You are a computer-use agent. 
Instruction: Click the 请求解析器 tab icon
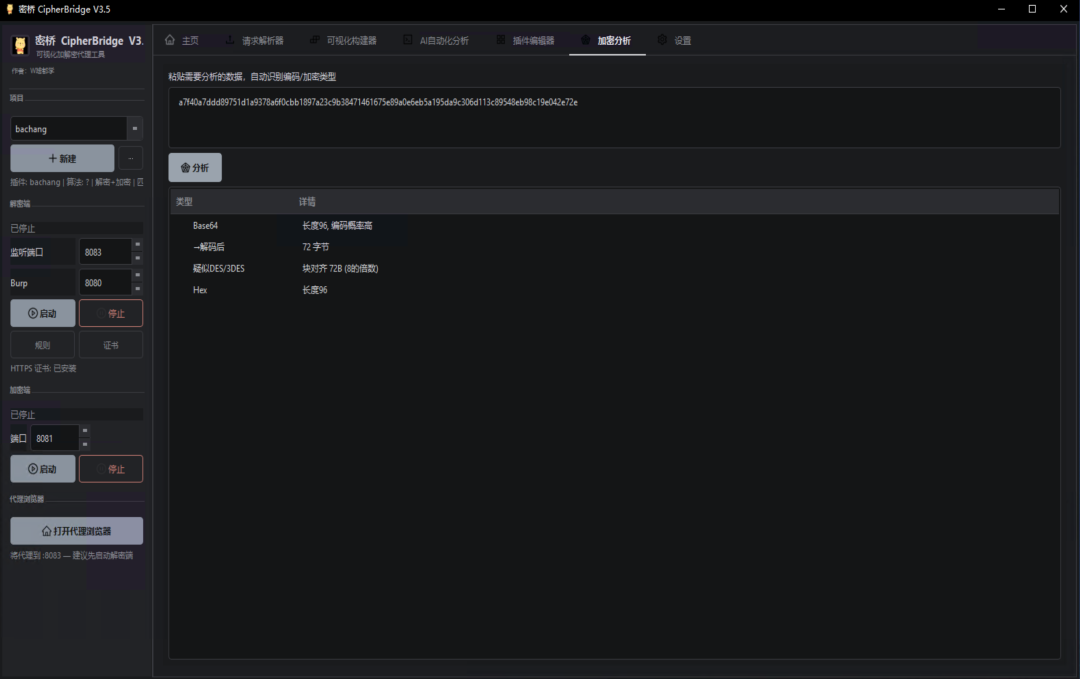coord(229,40)
